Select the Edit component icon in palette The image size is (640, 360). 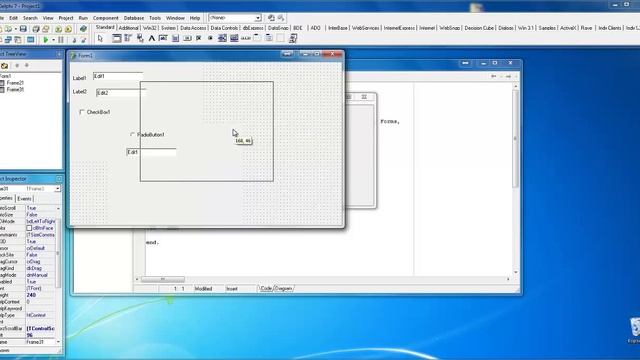point(163,38)
